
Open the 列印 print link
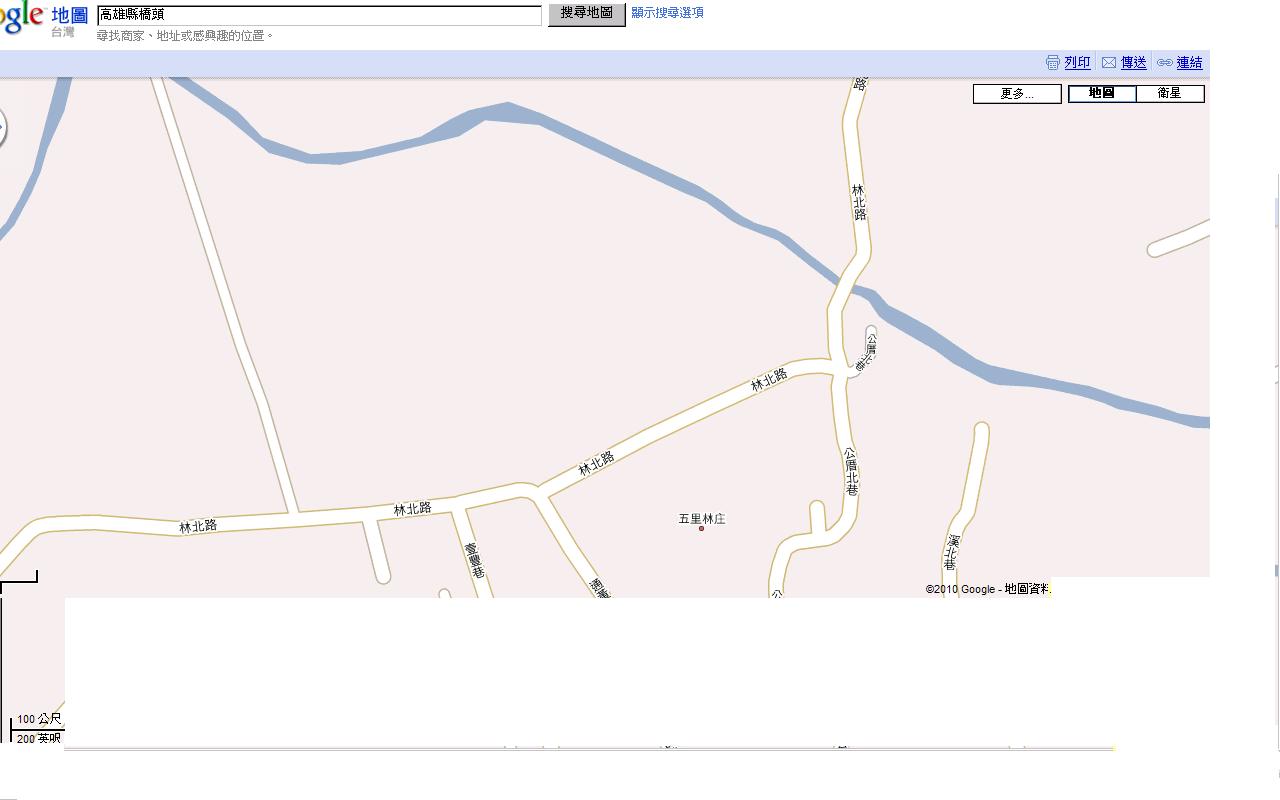coord(1077,63)
